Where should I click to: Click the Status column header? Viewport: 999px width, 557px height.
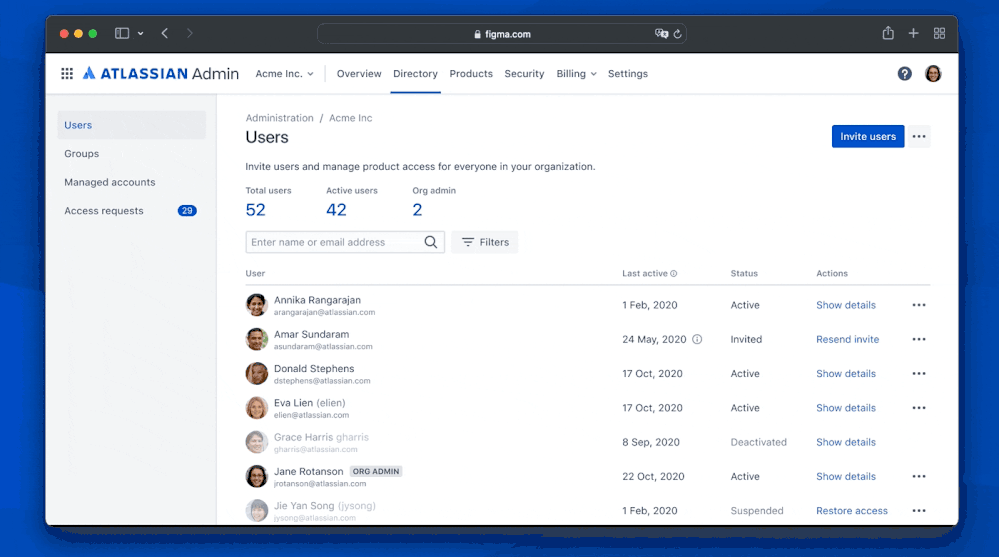coord(744,273)
